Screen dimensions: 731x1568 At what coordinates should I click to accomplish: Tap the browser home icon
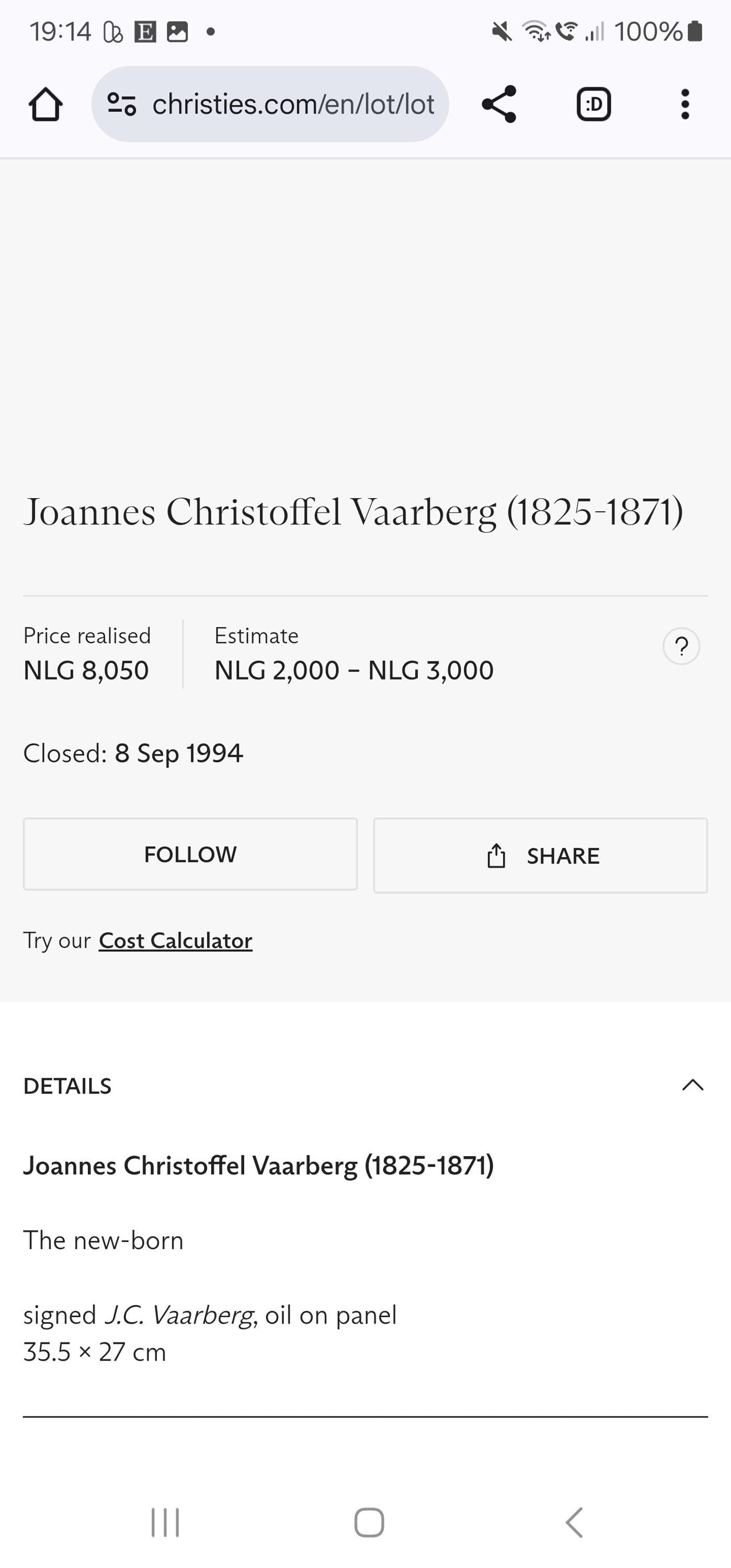coord(45,104)
